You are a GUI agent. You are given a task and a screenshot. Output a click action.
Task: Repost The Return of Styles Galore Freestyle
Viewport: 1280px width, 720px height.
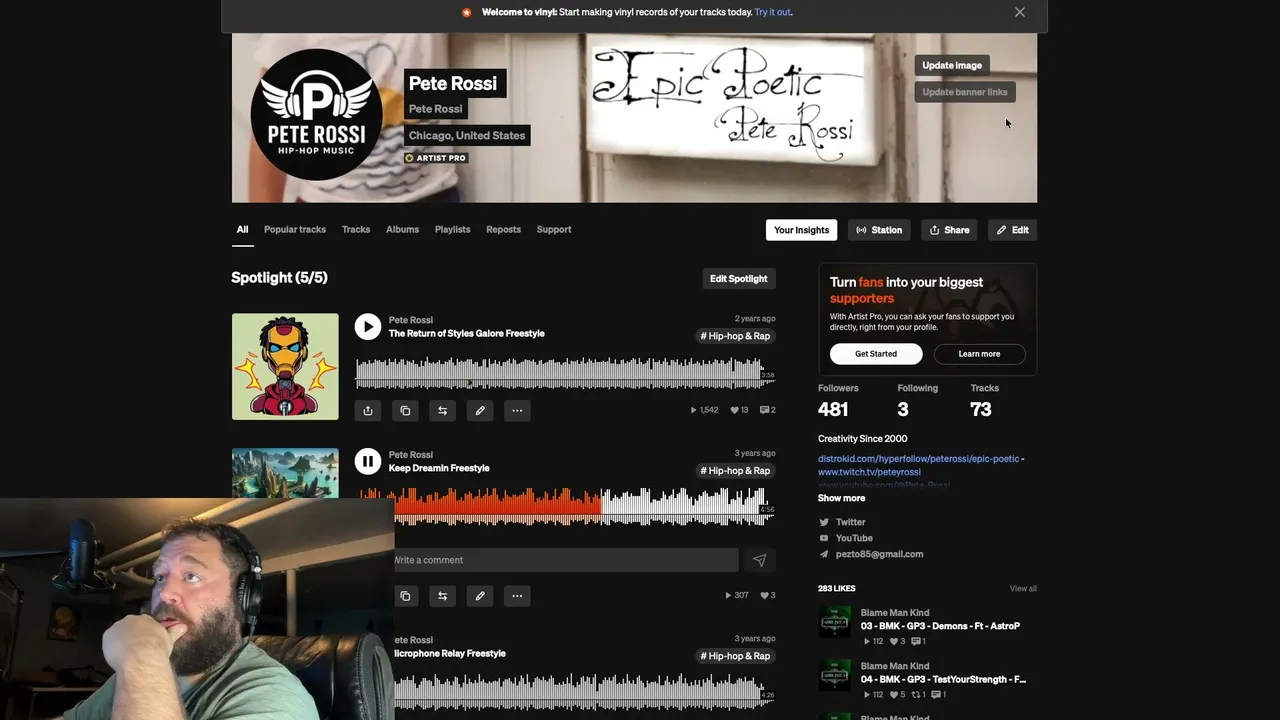coord(442,410)
